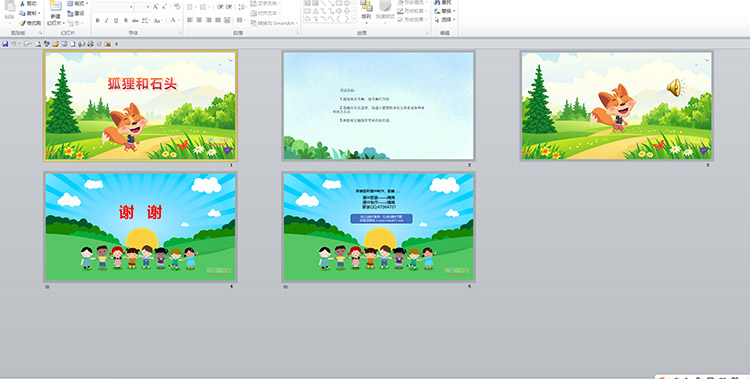Screen dimensions: 750x379
Task: Open the Change Case Aa dropdown
Action: (158, 20)
